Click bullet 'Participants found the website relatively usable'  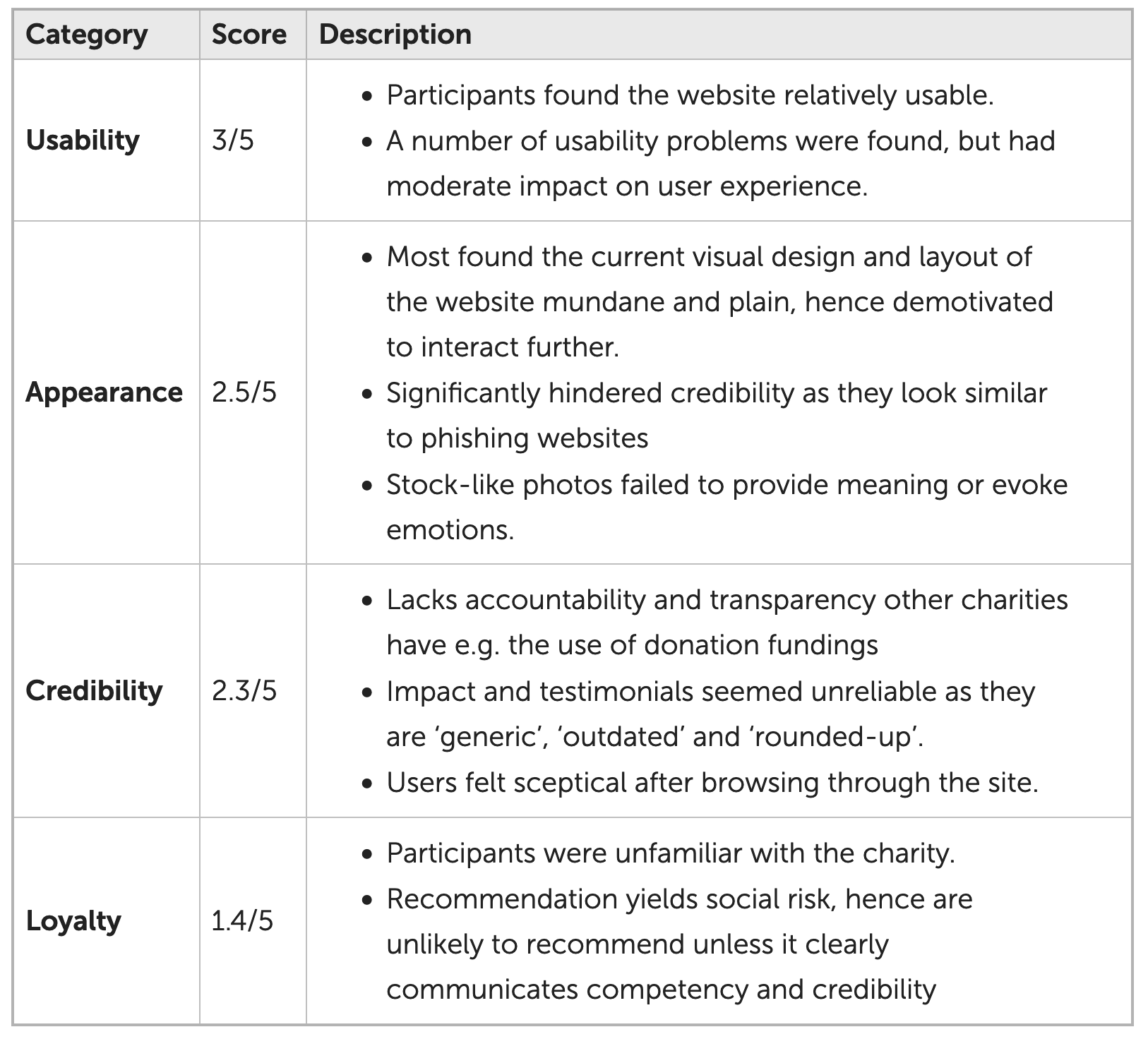click(x=690, y=95)
